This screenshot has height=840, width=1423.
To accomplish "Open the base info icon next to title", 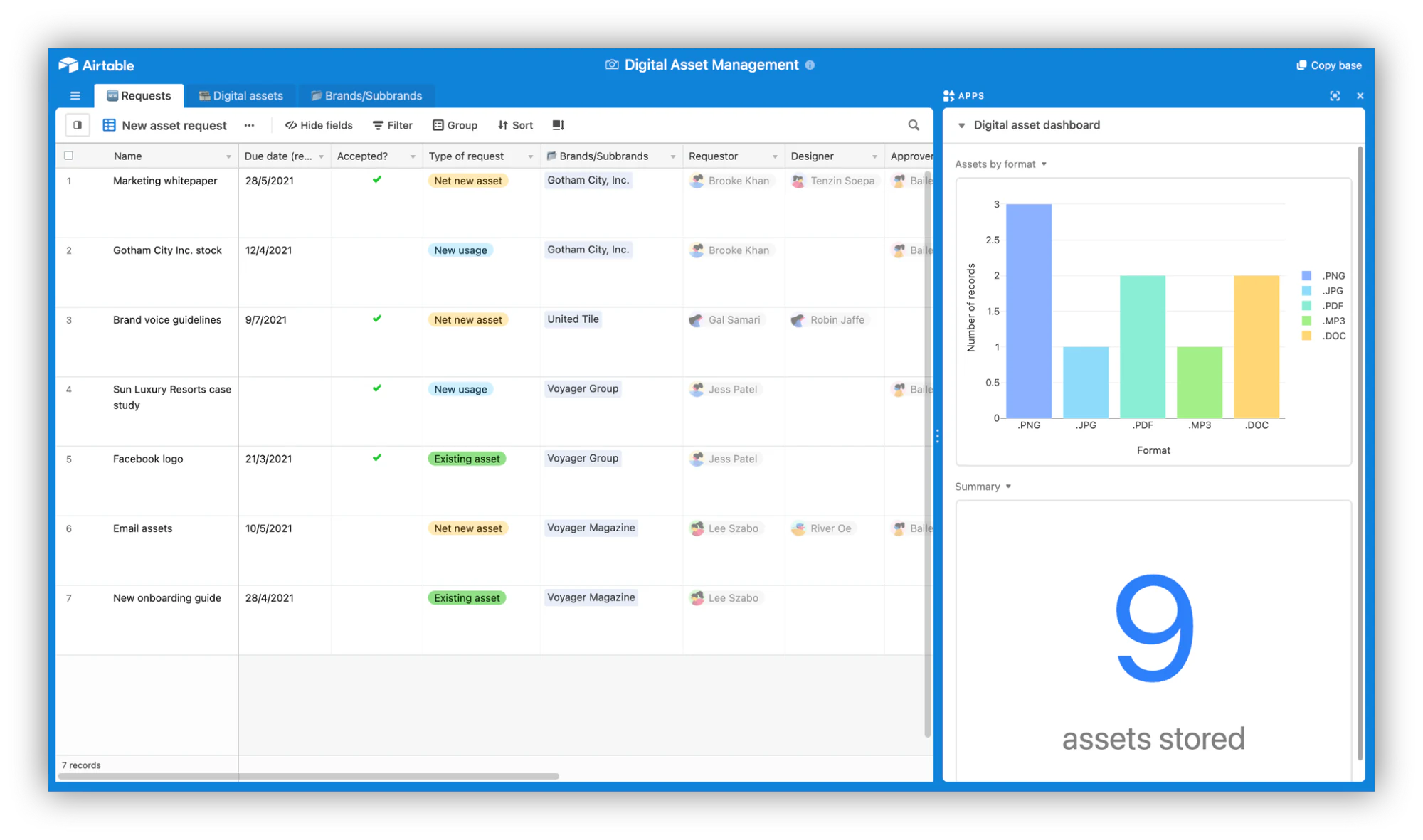I will tap(810, 65).
